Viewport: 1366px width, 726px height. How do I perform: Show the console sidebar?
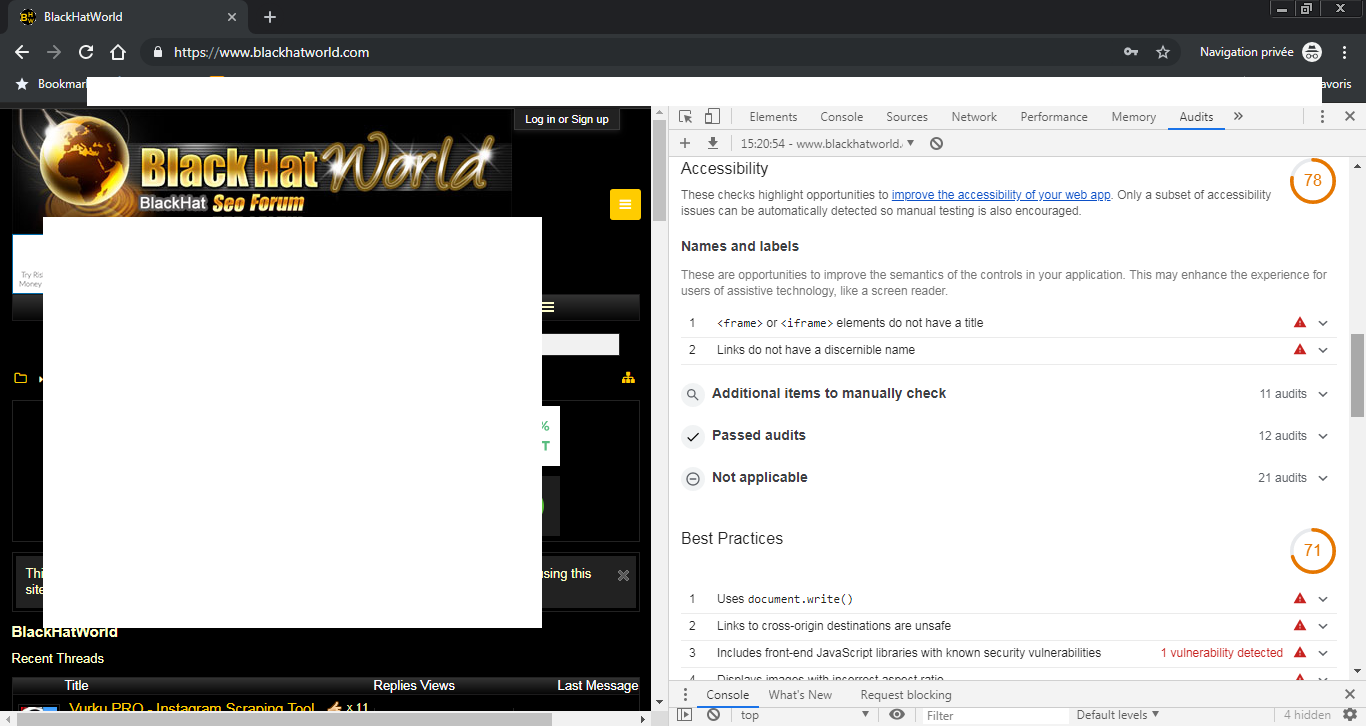tap(685, 715)
